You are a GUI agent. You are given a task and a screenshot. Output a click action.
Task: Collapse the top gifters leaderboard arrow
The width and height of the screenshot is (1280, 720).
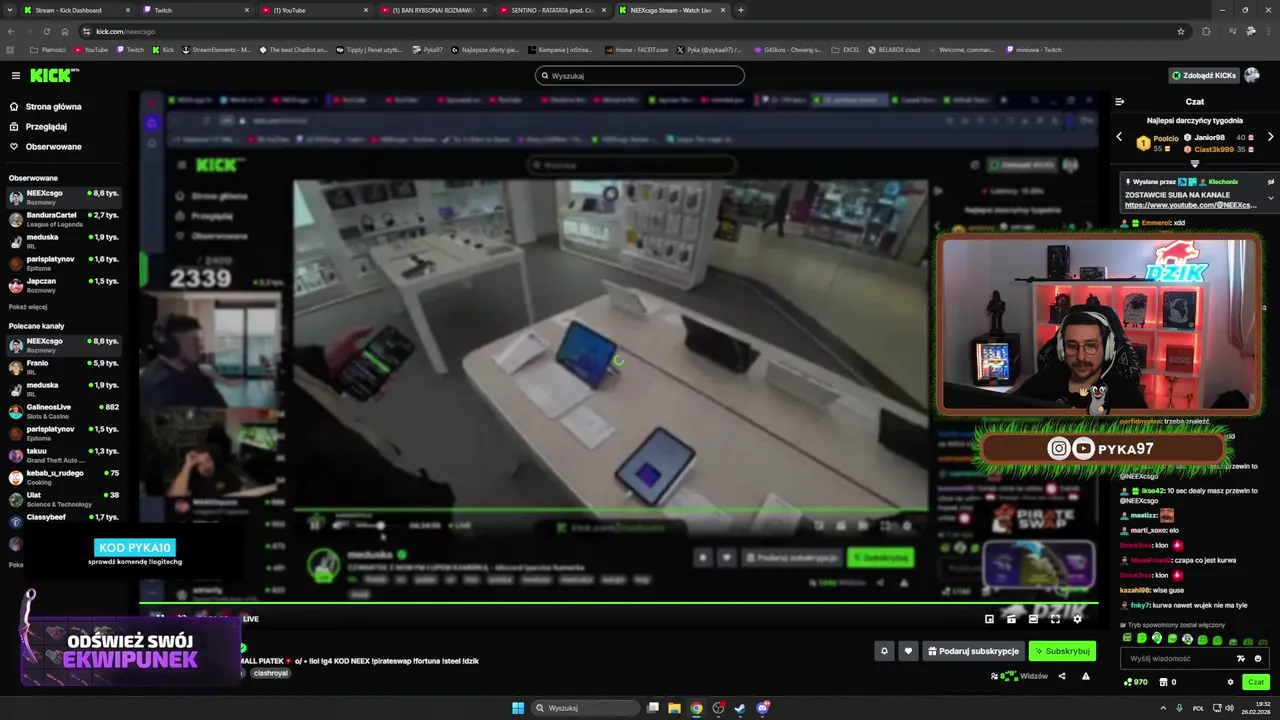point(1194,163)
